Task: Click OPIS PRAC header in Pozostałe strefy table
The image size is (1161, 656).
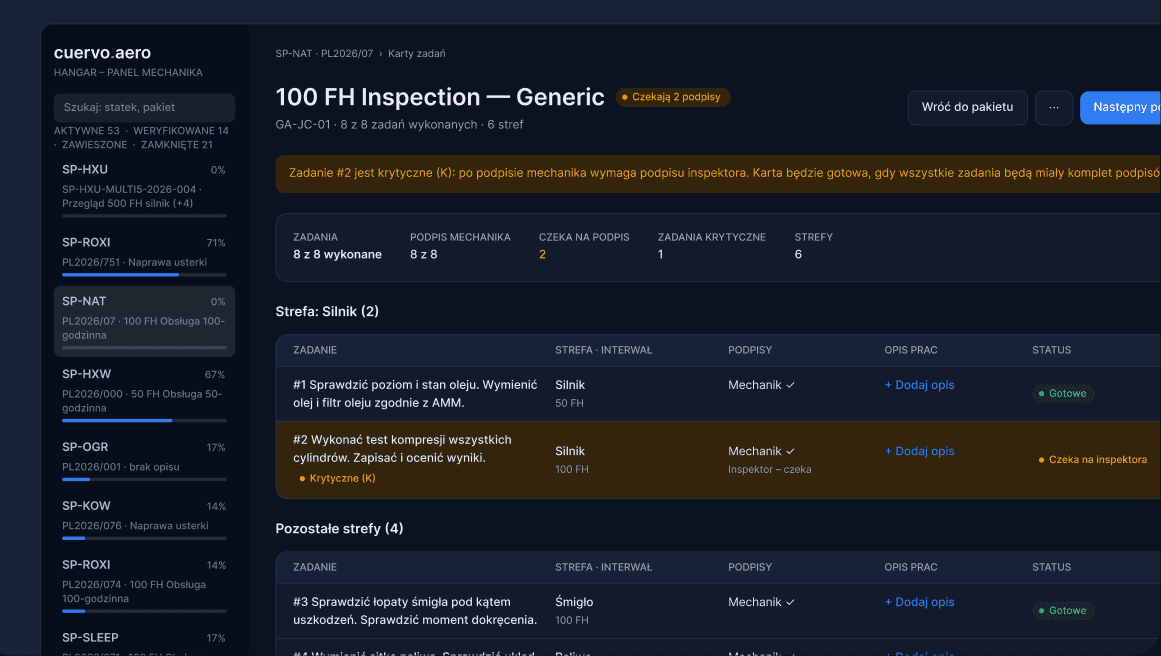Action: coord(911,567)
